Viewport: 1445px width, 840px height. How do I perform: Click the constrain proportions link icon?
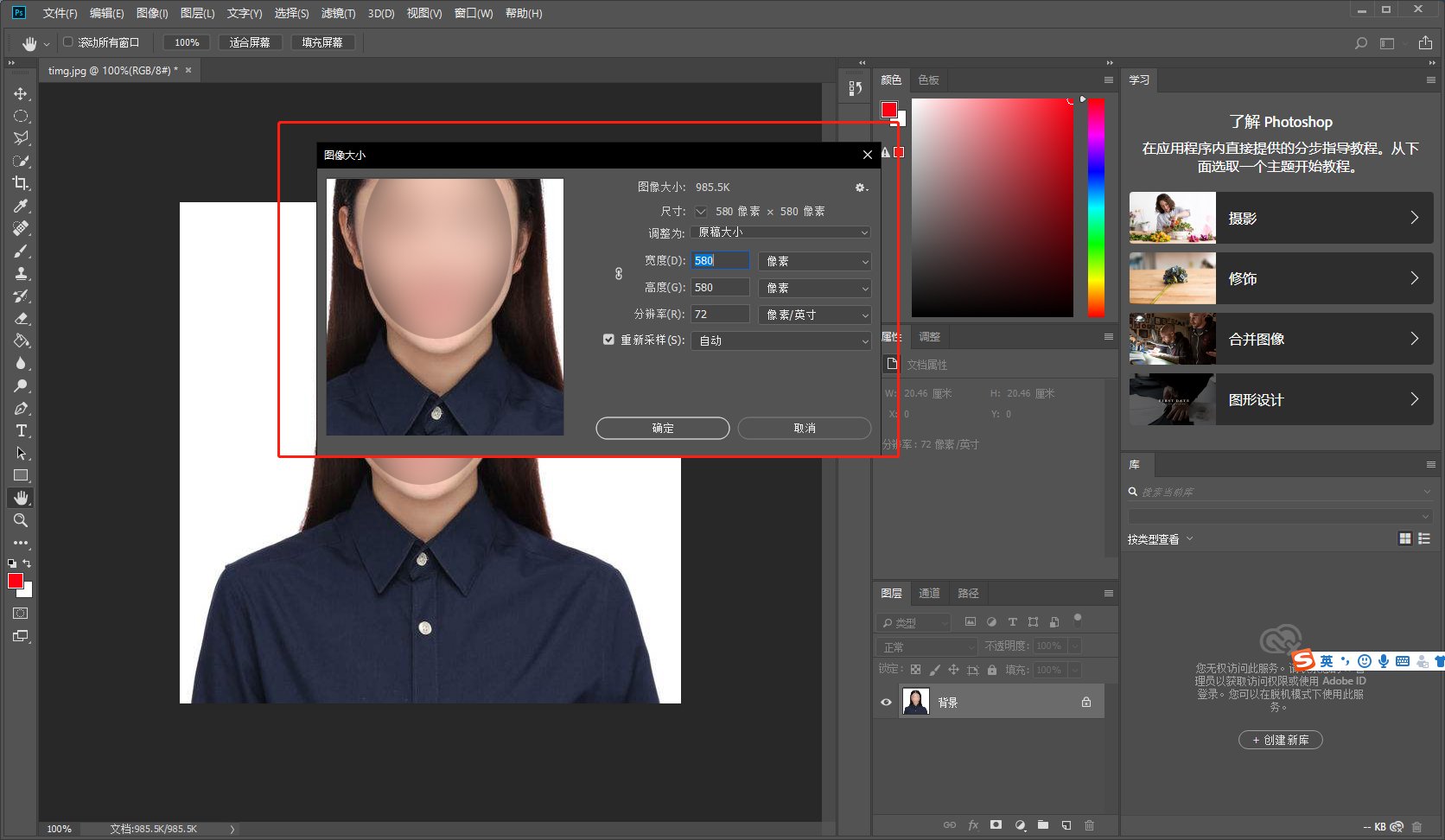pyautogui.click(x=619, y=274)
